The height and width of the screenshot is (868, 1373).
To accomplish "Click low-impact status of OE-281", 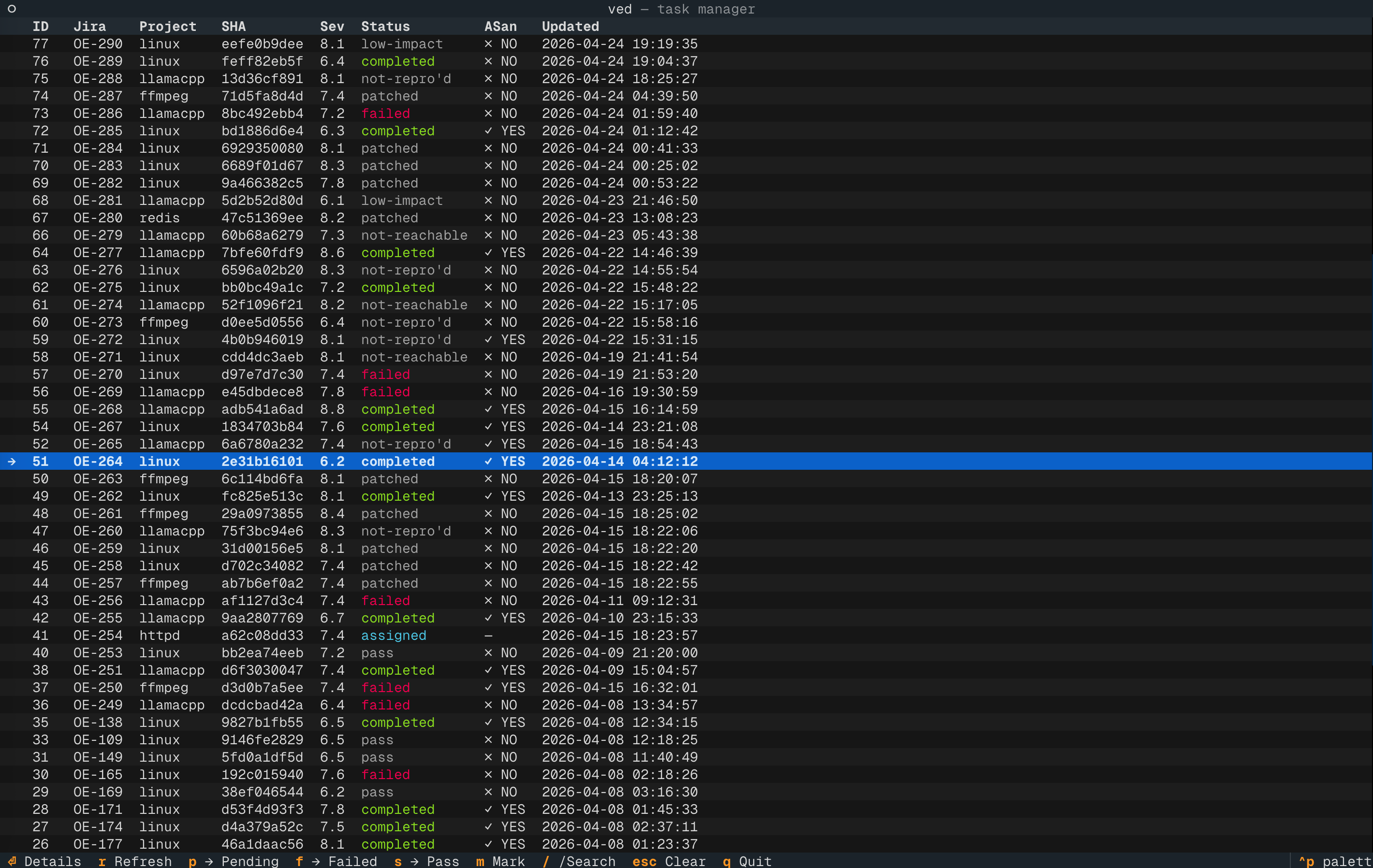I will [x=402, y=200].
